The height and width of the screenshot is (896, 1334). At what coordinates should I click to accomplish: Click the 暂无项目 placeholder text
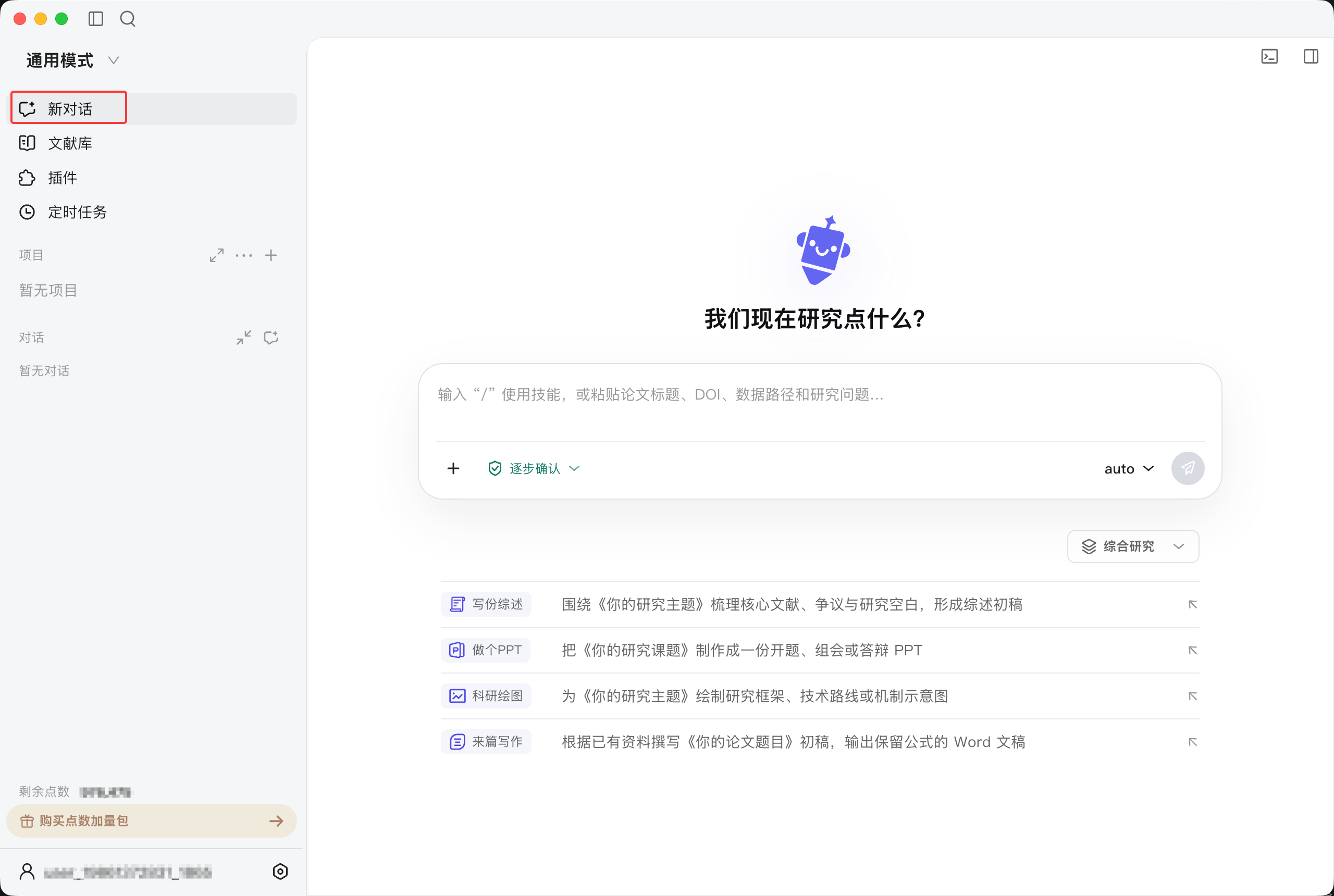click(x=48, y=290)
